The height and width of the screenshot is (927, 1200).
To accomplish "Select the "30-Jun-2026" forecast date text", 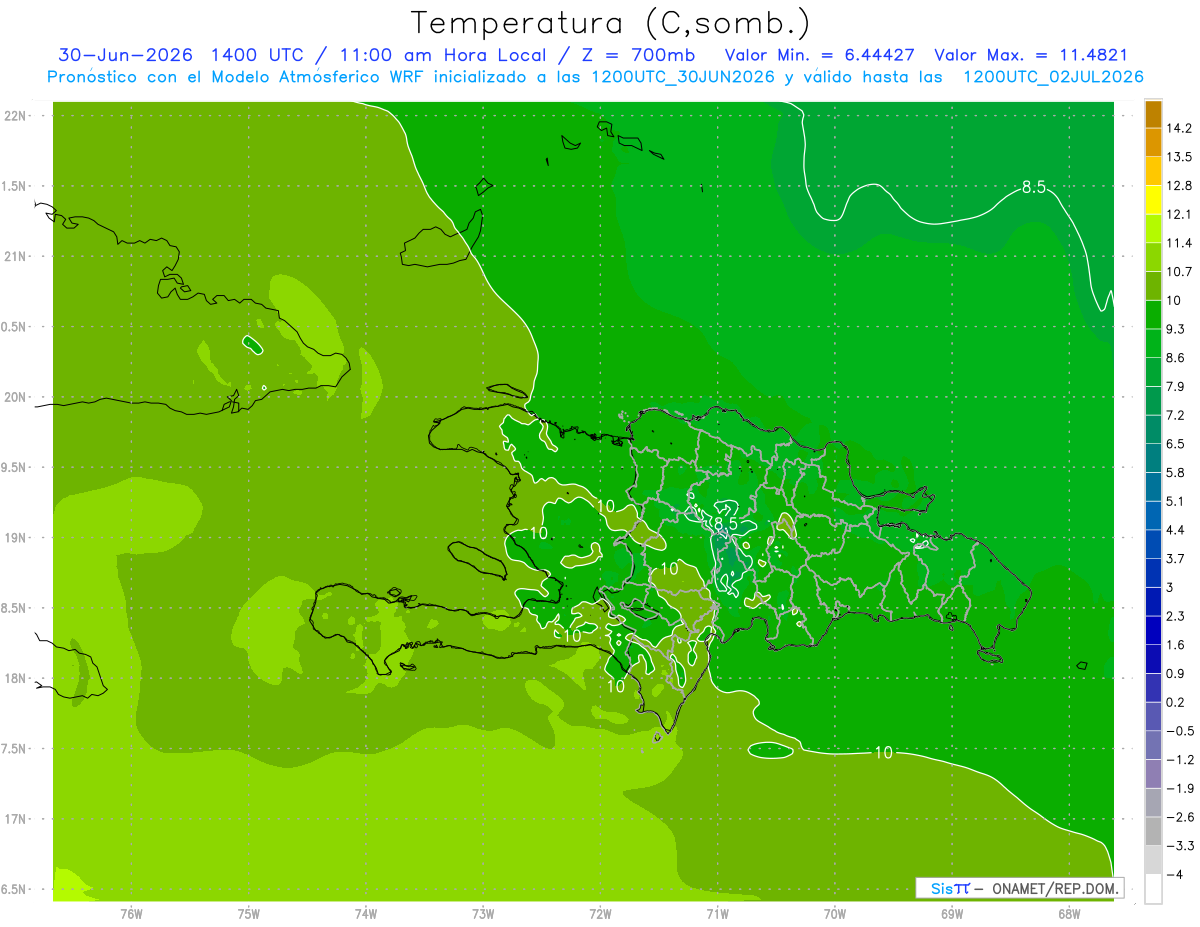I will pos(125,55).
